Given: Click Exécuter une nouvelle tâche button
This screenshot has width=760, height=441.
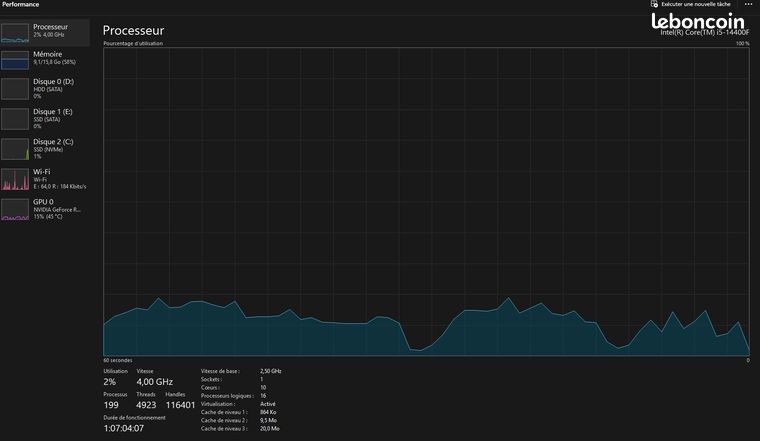Looking at the screenshot, I should tap(691, 4).
